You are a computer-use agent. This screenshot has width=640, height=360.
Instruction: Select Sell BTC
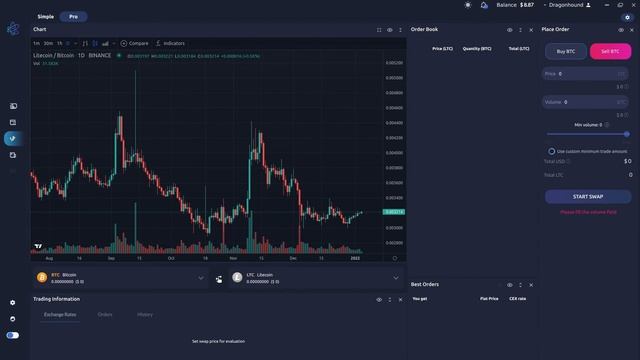(611, 51)
